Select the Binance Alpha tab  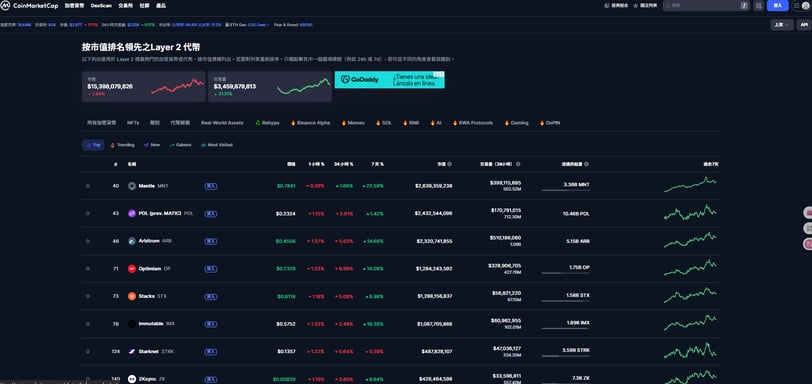click(310, 123)
